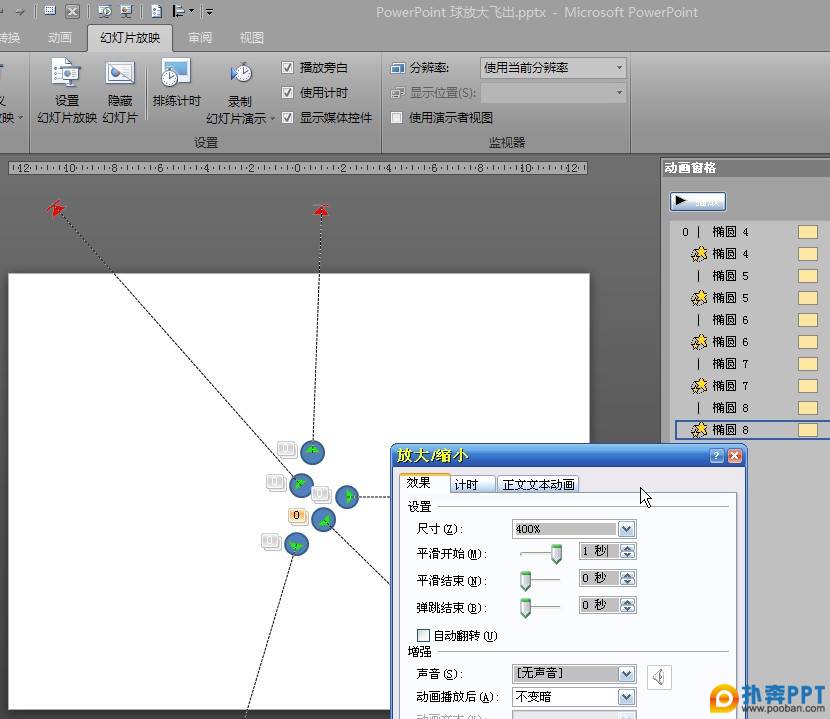Switch to the 计时 tab in the dialog

[x=472, y=484]
